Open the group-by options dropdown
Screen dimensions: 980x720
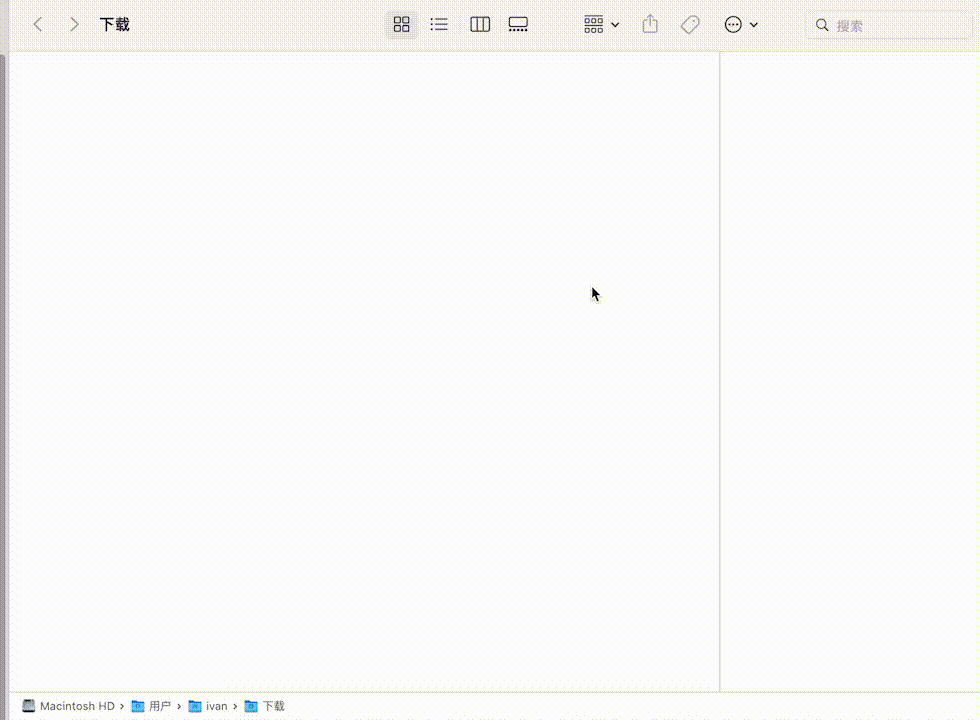point(601,25)
